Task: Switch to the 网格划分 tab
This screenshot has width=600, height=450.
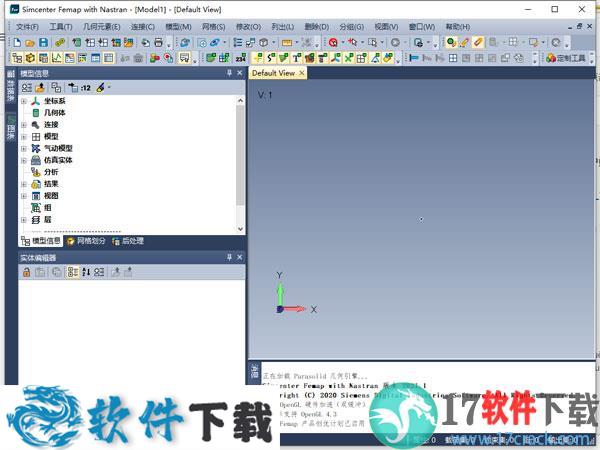Action: [x=86, y=241]
